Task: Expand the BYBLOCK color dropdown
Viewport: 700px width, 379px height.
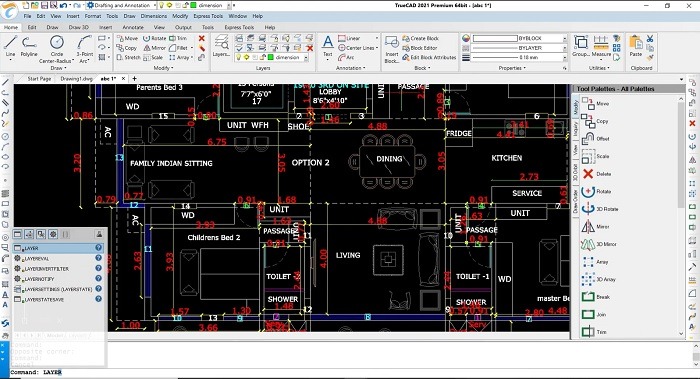Action: click(x=565, y=38)
